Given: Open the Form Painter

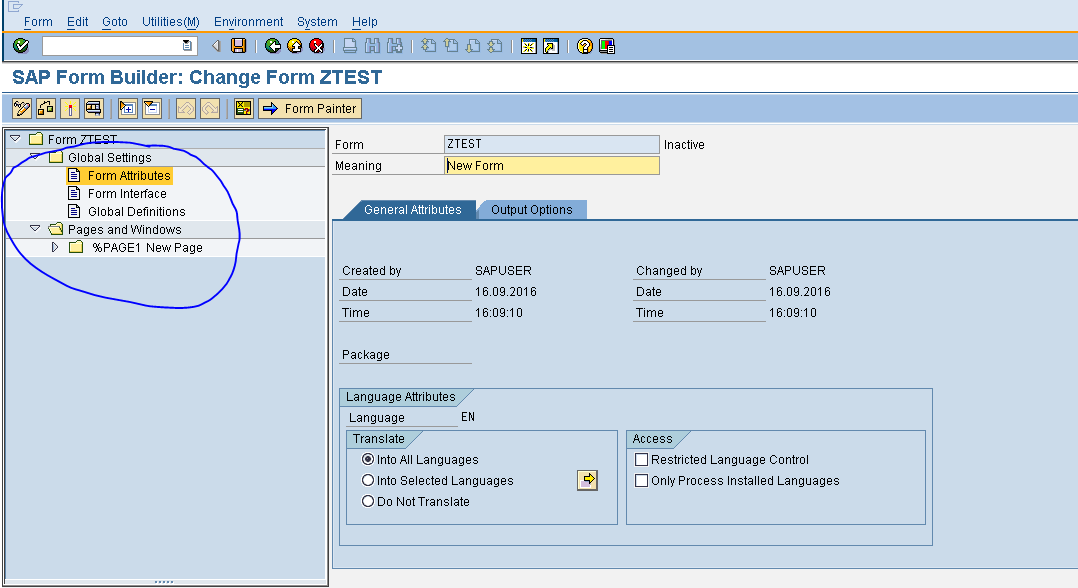Looking at the screenshot, I should [x=309, y=108].
